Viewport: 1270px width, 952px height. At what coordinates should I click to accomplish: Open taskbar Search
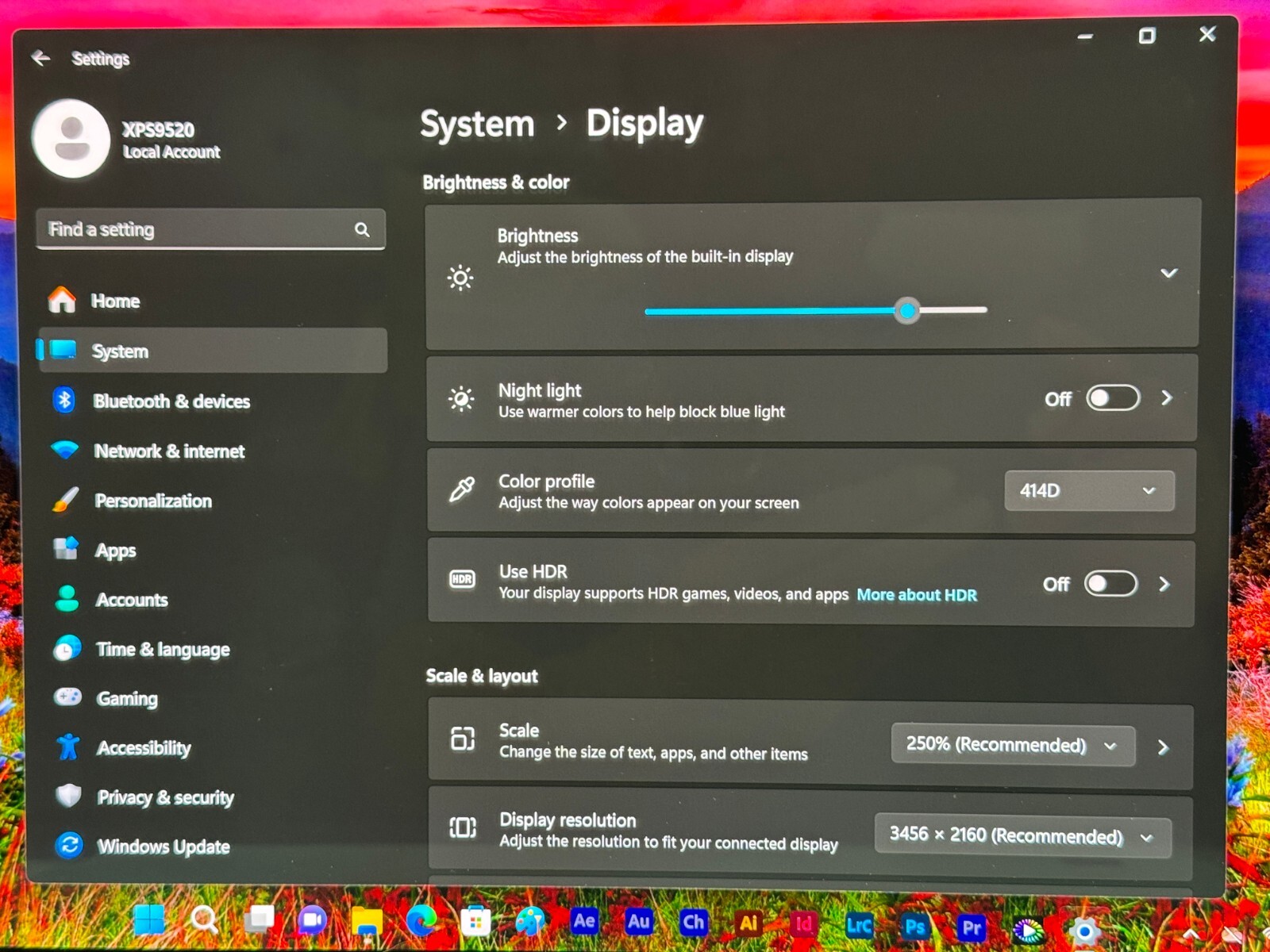click(204, 920)
